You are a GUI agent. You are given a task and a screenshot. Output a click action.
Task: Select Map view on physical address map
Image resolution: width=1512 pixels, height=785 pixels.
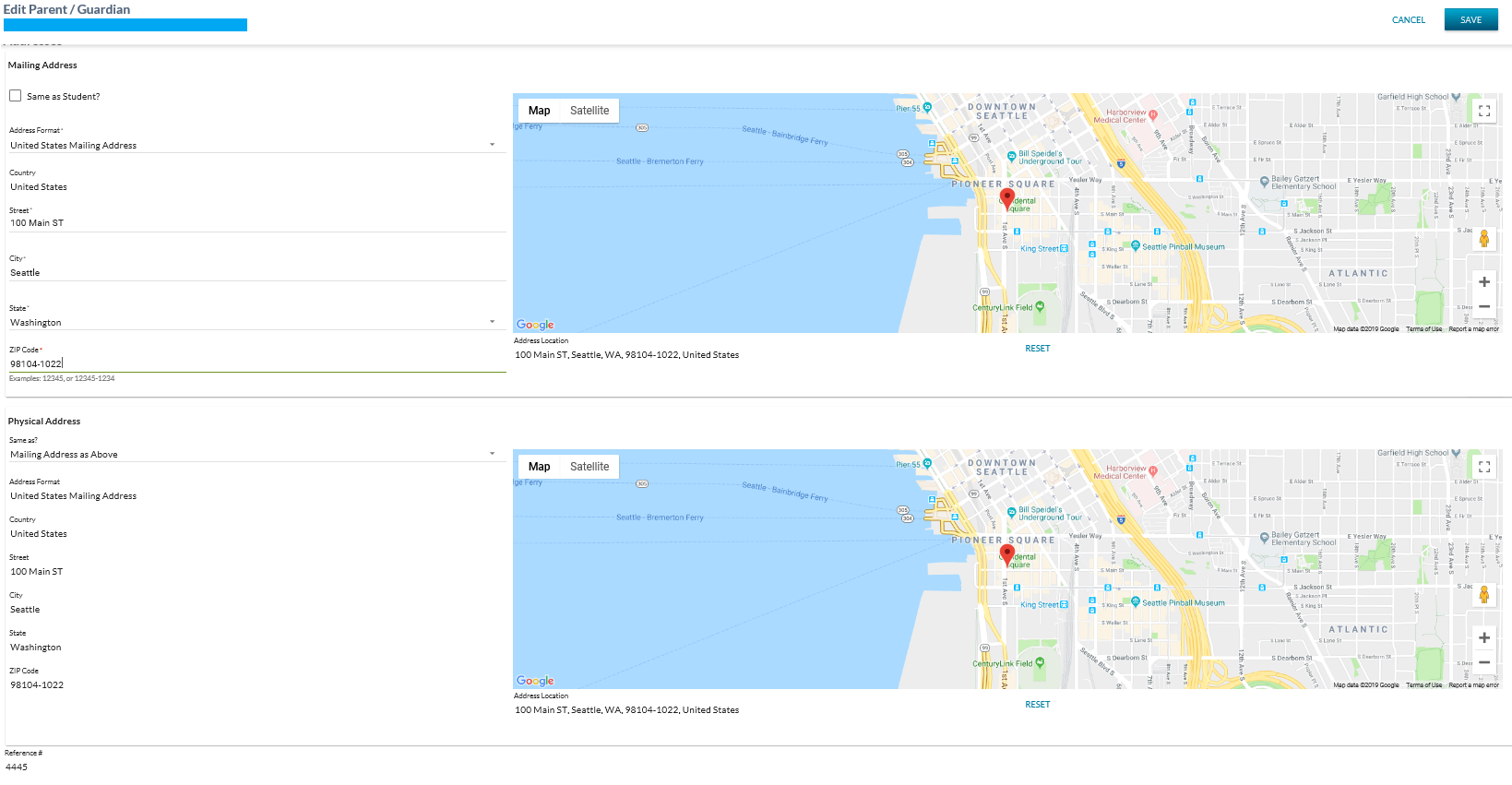click(539, 467)
